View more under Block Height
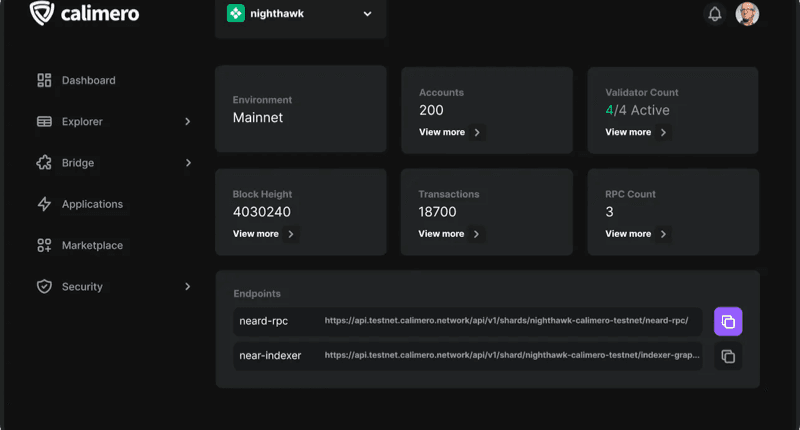 265,234
